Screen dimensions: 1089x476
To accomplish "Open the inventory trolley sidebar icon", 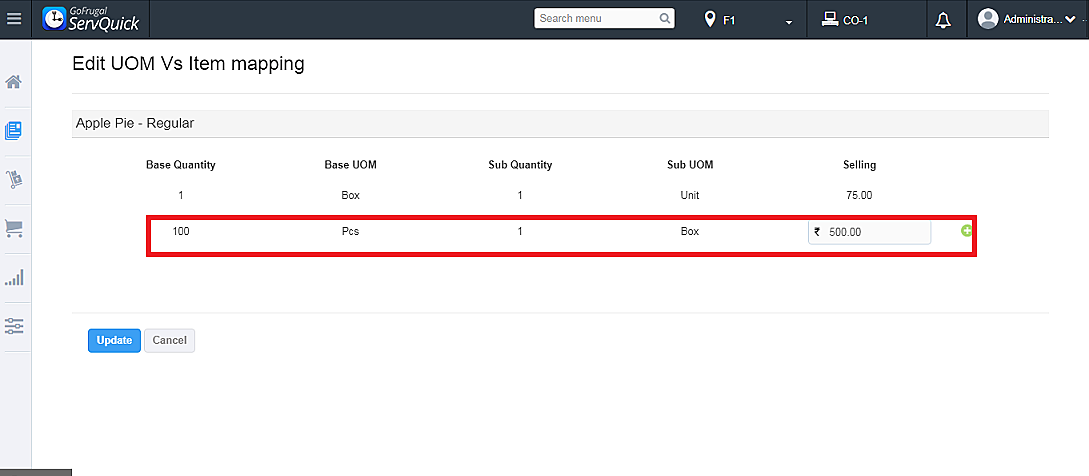I will pos(14,180).
